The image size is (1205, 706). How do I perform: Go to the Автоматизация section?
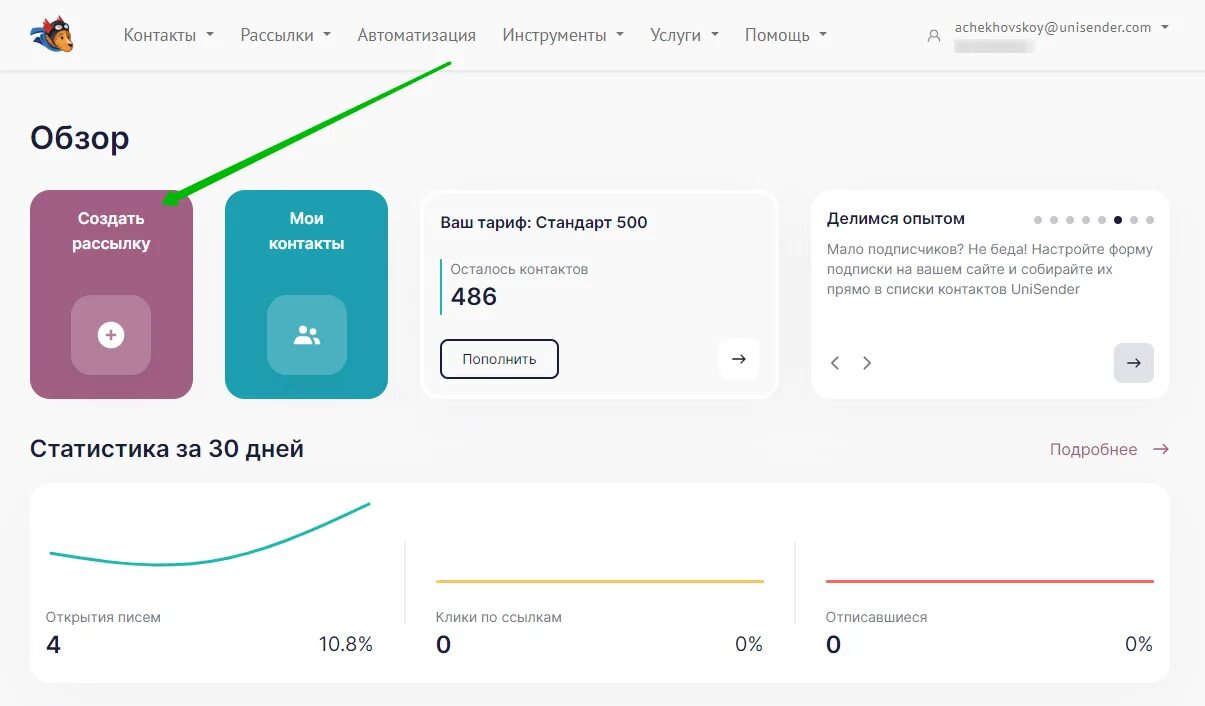coord(417,35)
